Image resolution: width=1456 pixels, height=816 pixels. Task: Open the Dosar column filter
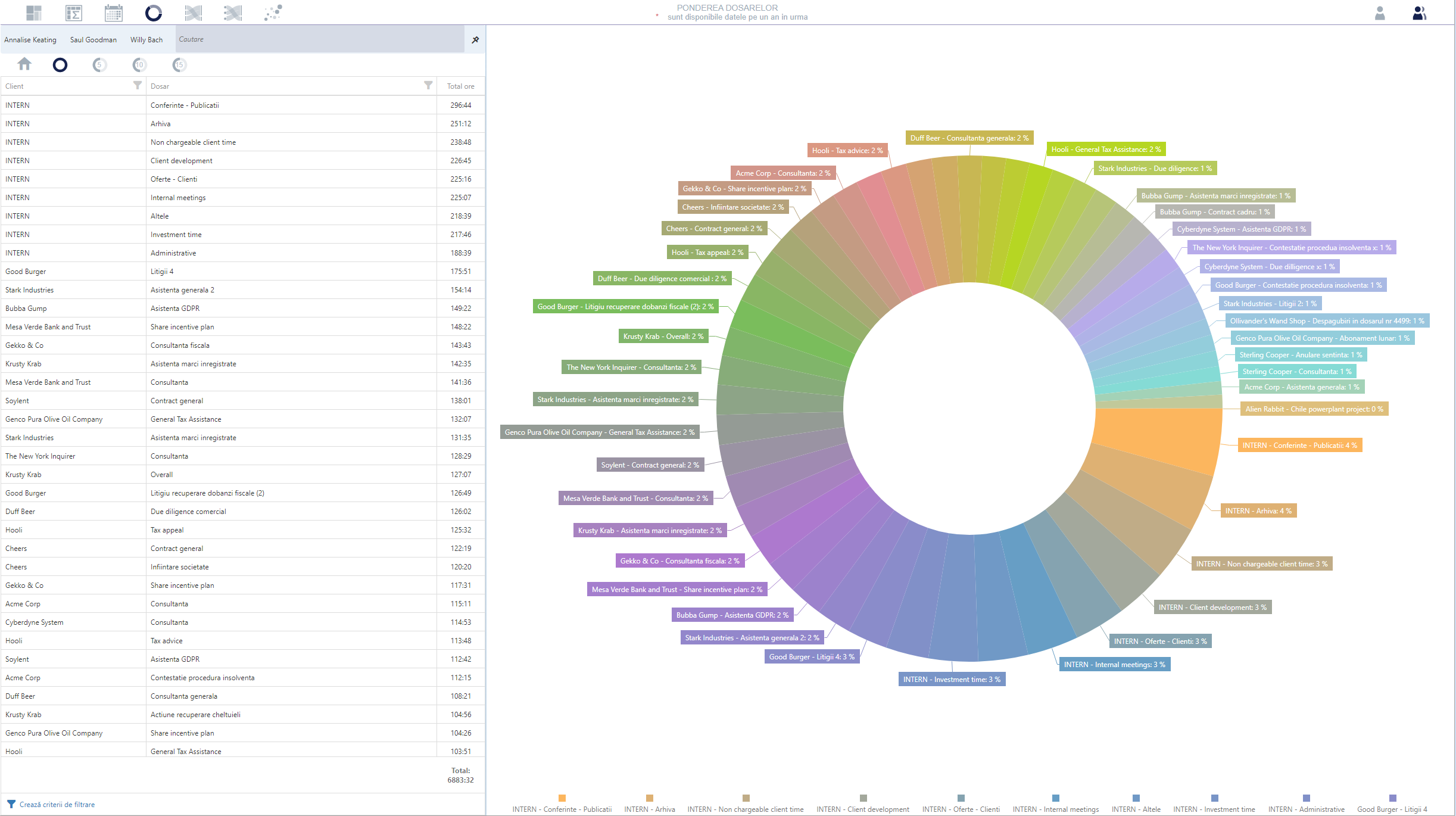[428, 85]
